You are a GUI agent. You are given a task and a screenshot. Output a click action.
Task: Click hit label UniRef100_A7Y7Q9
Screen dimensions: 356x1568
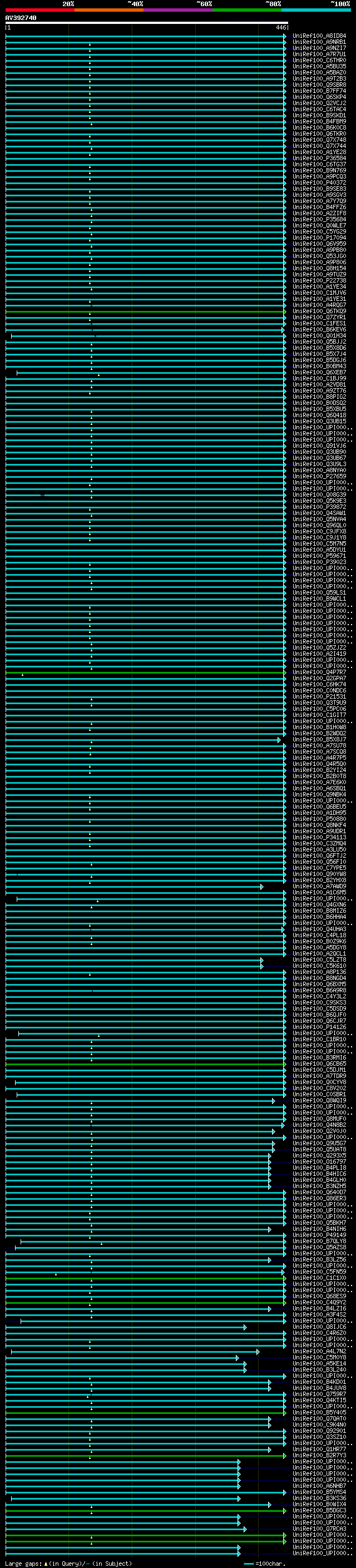(319, 201)
